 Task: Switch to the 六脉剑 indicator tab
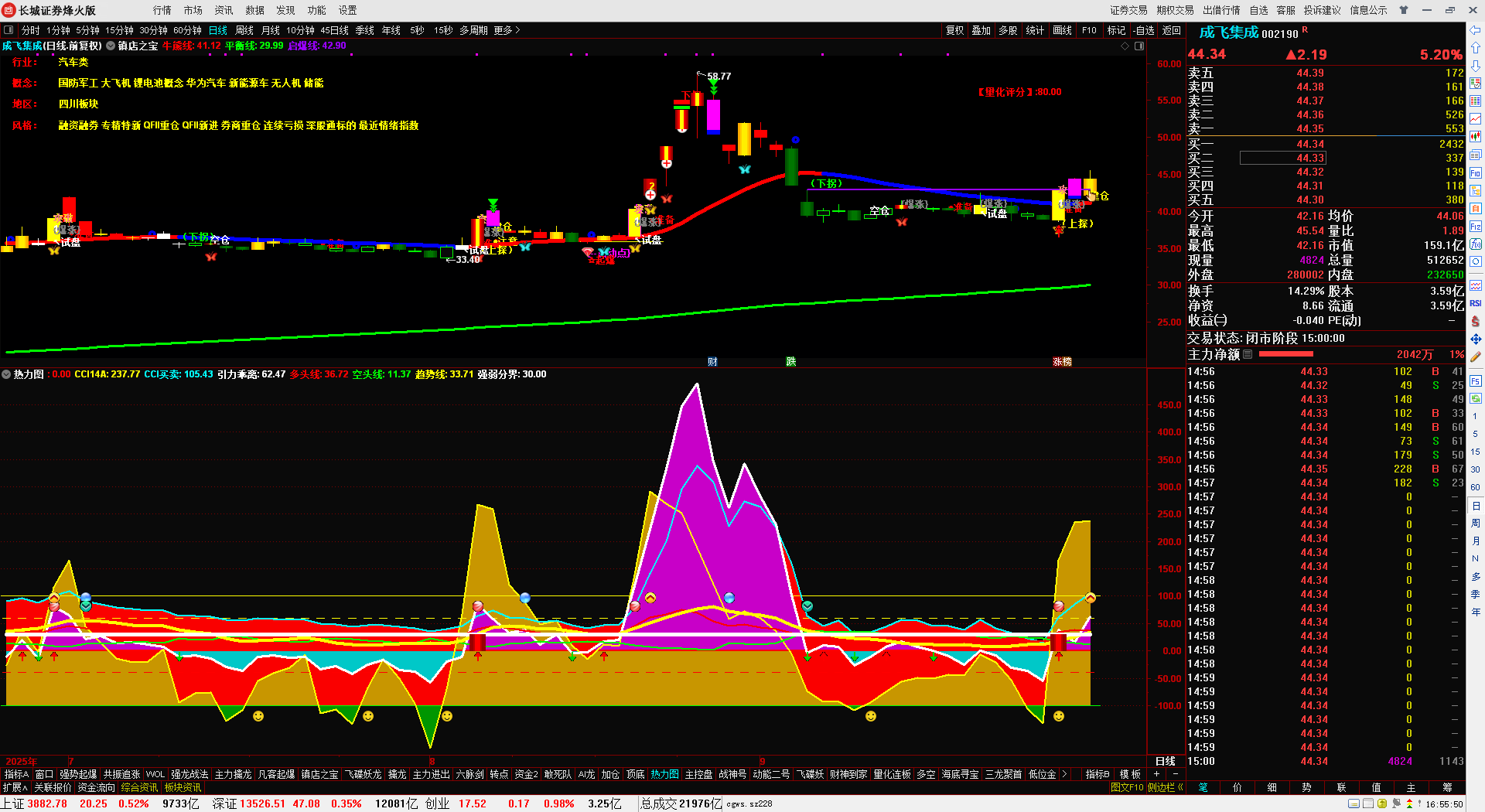tap(469, 774)
